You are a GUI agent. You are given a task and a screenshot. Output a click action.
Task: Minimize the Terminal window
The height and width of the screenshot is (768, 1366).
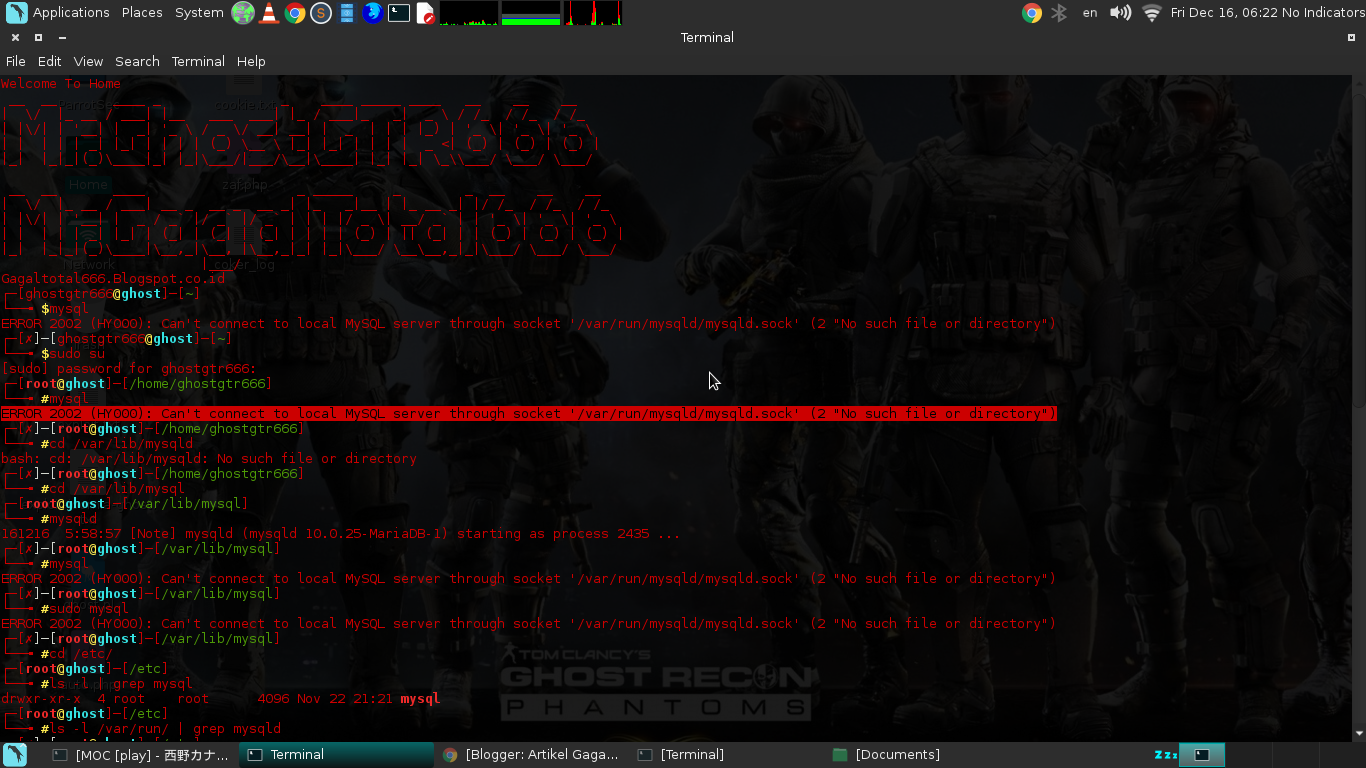click(x=60, y=38)
